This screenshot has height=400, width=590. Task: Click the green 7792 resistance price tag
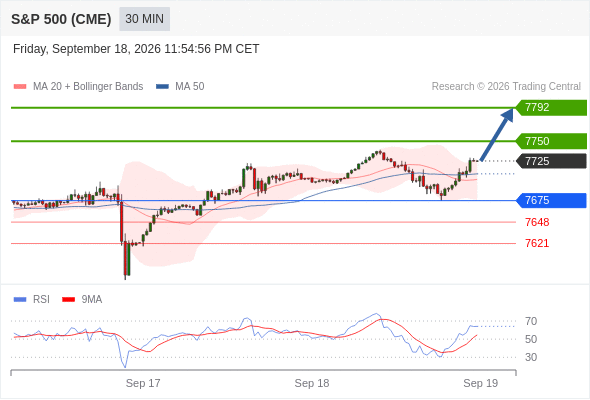[551, 108]
